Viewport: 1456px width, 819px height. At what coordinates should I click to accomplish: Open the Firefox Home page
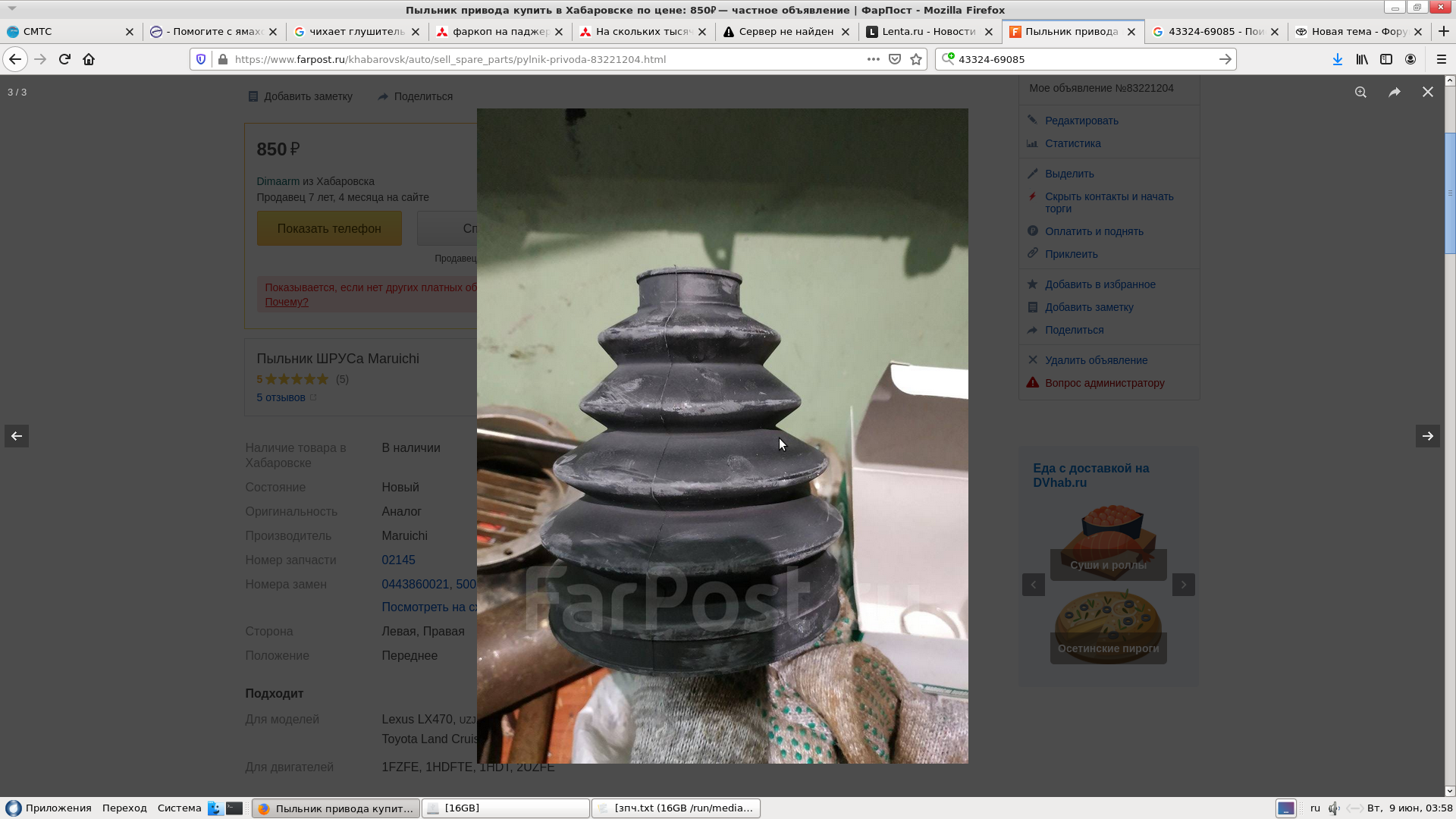[x=89, y=59]
